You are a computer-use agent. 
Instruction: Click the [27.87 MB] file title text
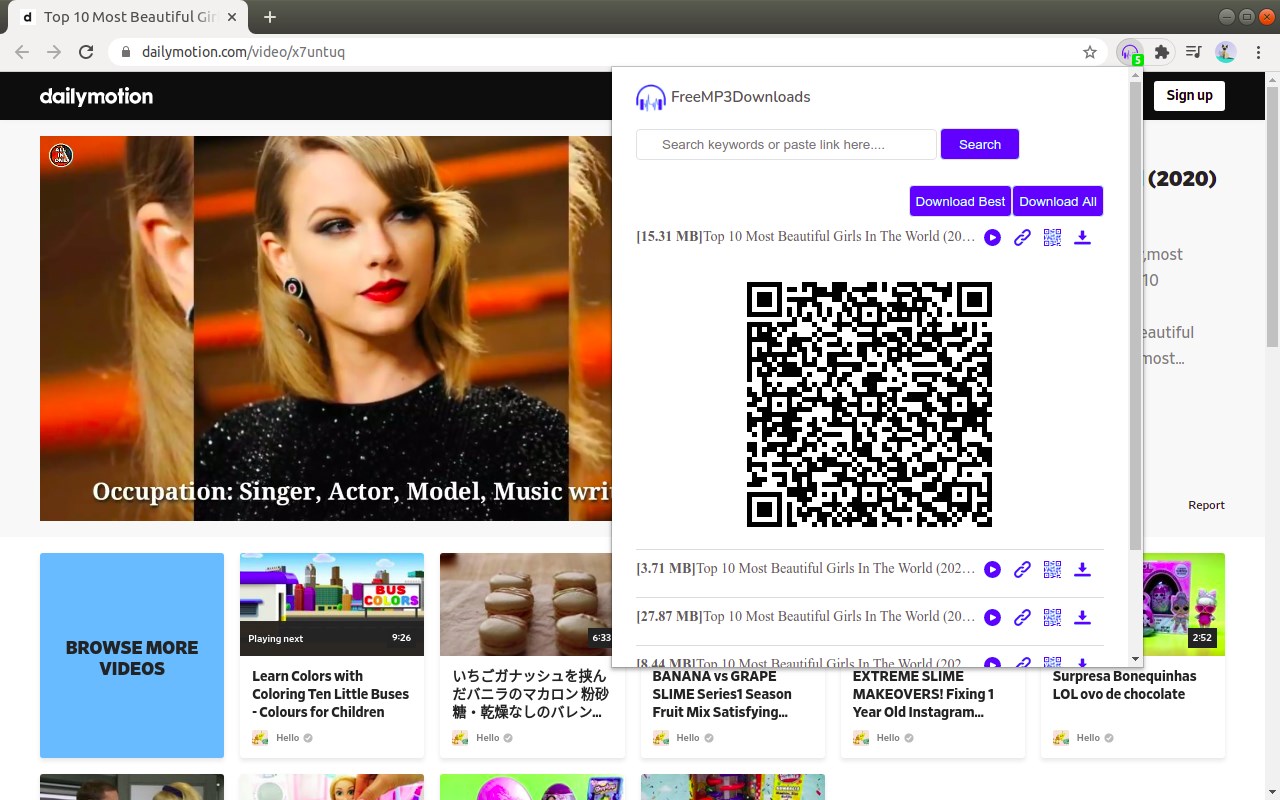[806, 617]
